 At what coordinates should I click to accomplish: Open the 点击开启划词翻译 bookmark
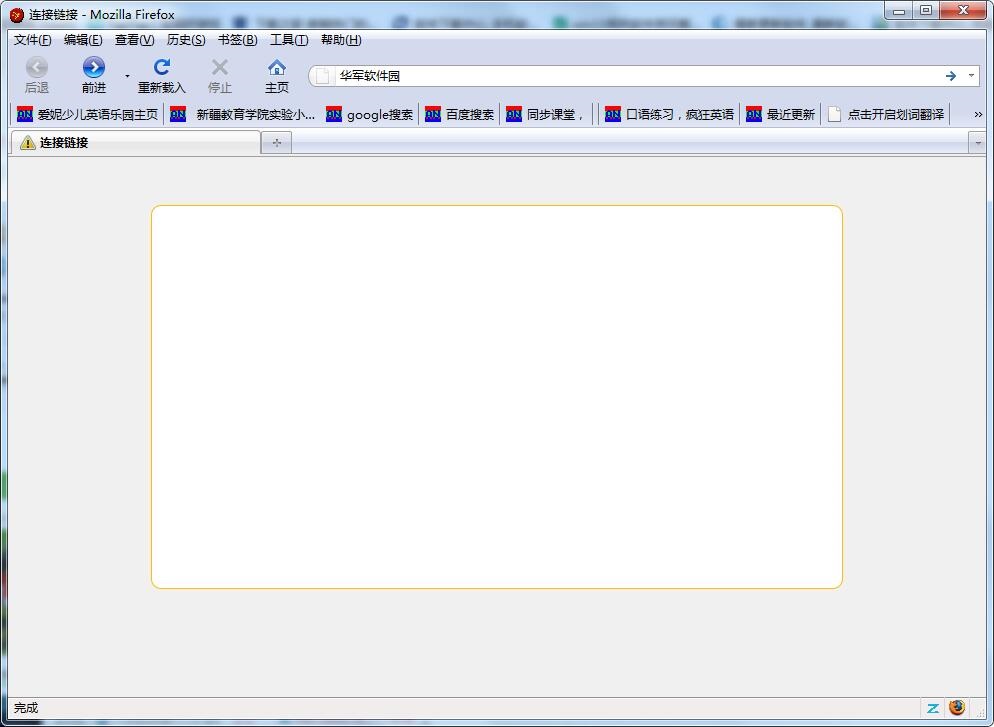(x=886, y=115)
